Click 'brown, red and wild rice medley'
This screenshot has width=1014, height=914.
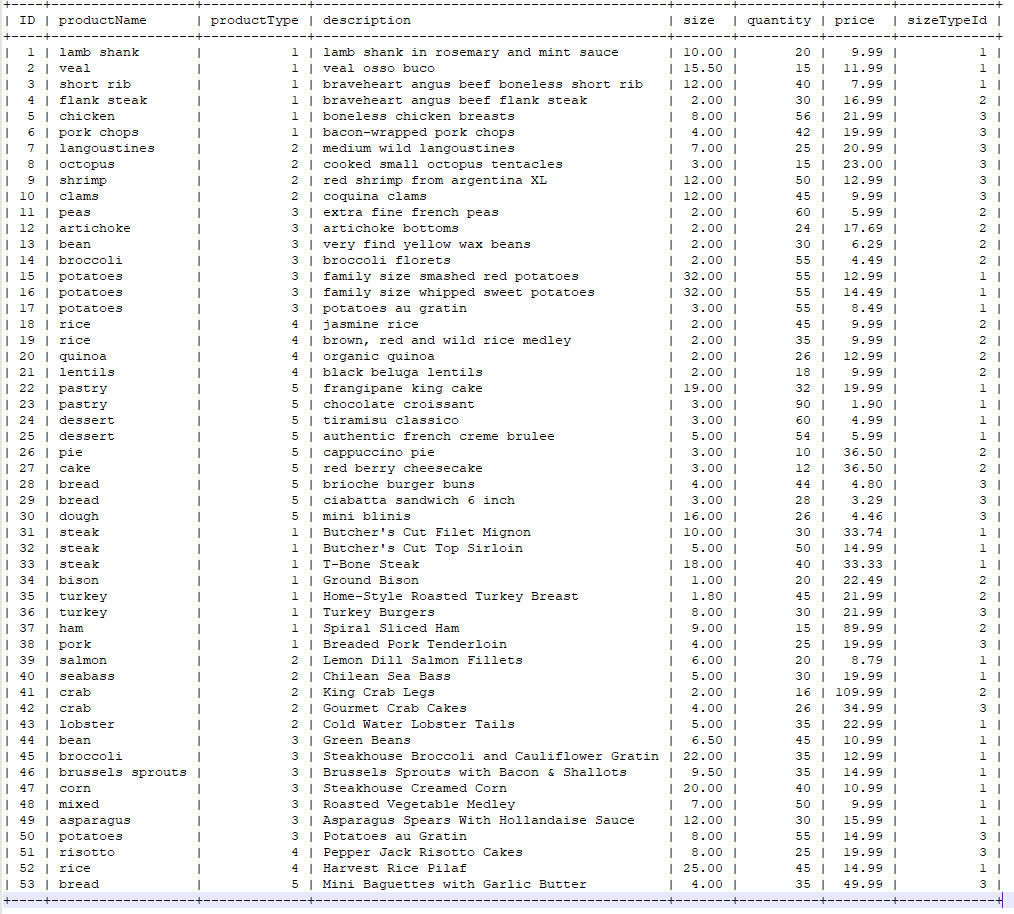point(447,340)
